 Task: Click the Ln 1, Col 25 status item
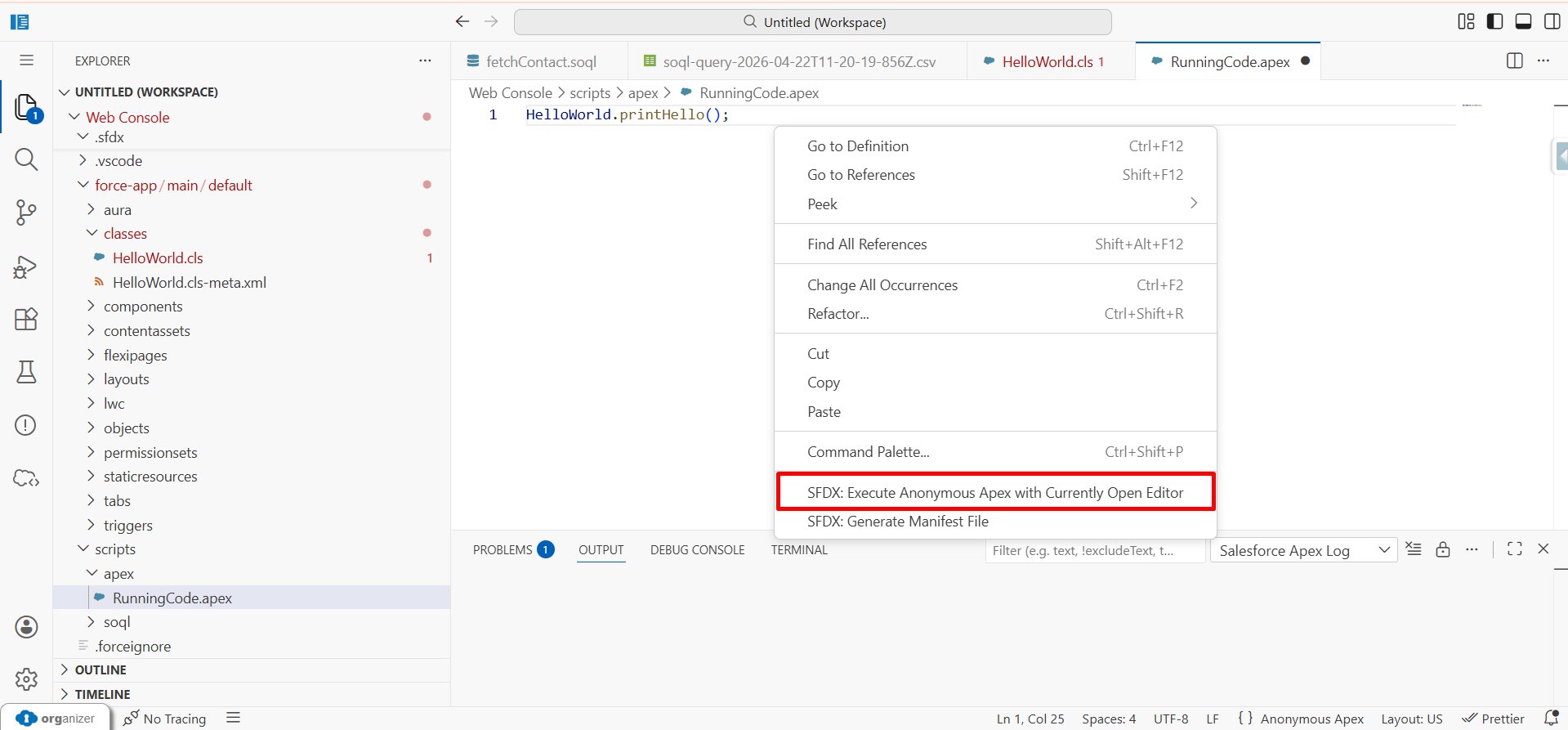tap(1030, 719)
